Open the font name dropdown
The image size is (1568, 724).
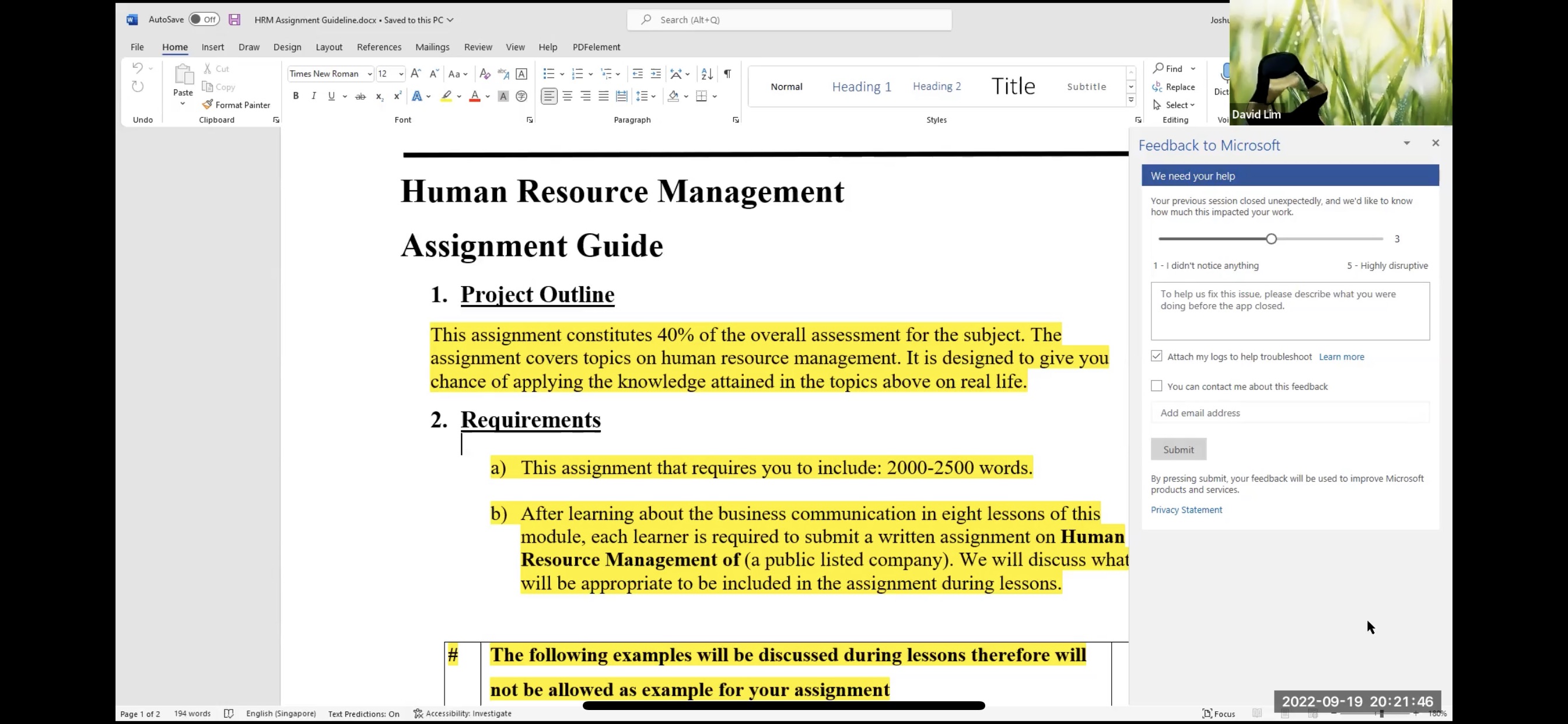tap(369, 74)
